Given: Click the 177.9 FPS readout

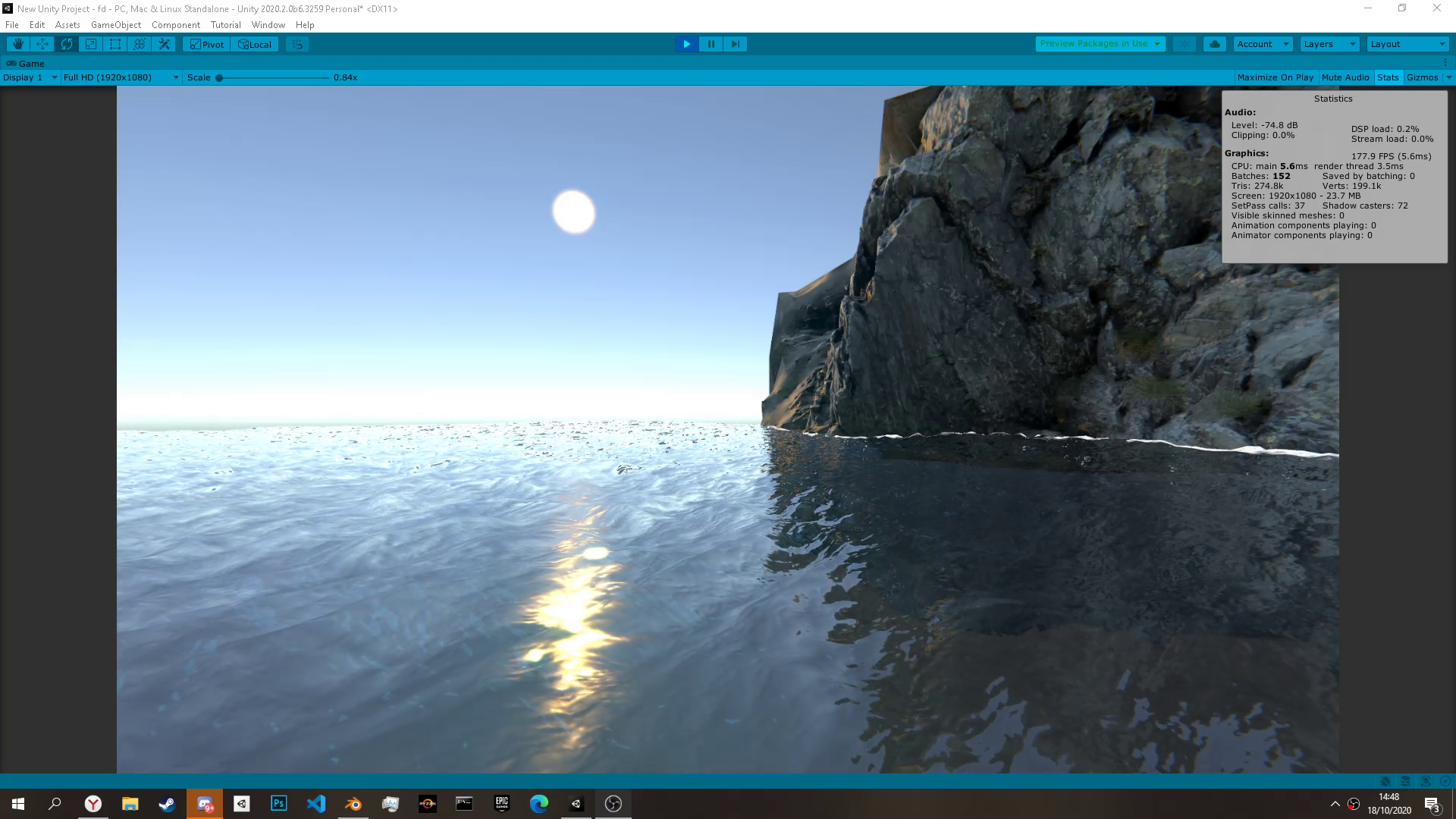Looking at the screenshot, I should click(x=1391, y=156).
